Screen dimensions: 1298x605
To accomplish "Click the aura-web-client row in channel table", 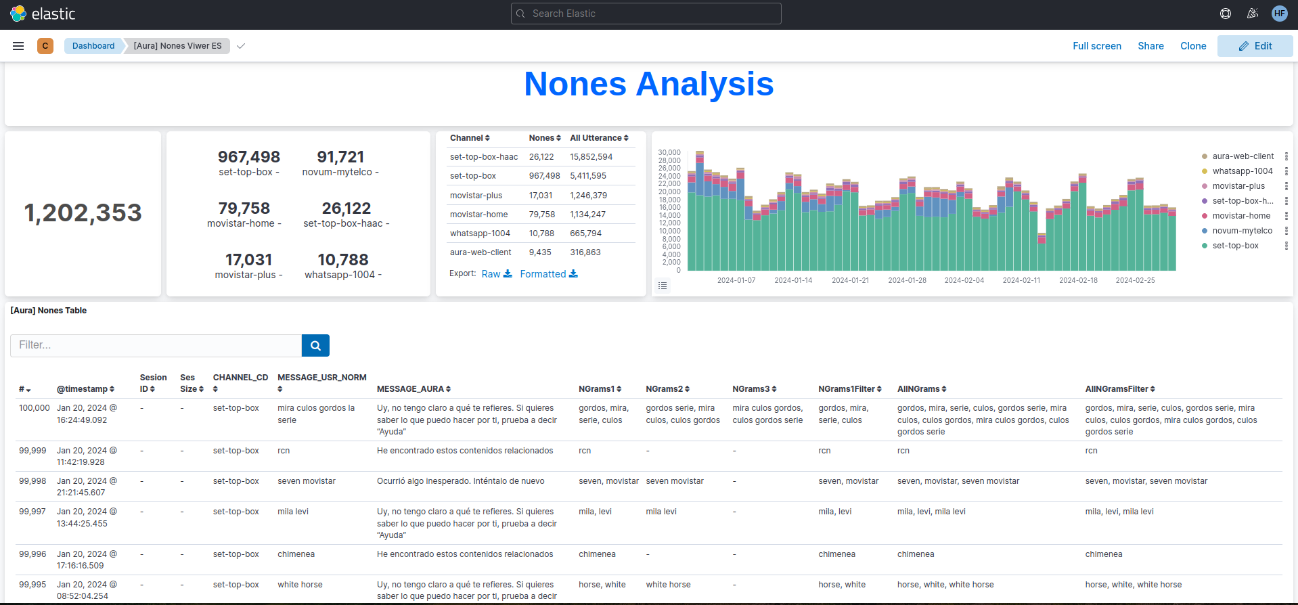I will point(540,252).
